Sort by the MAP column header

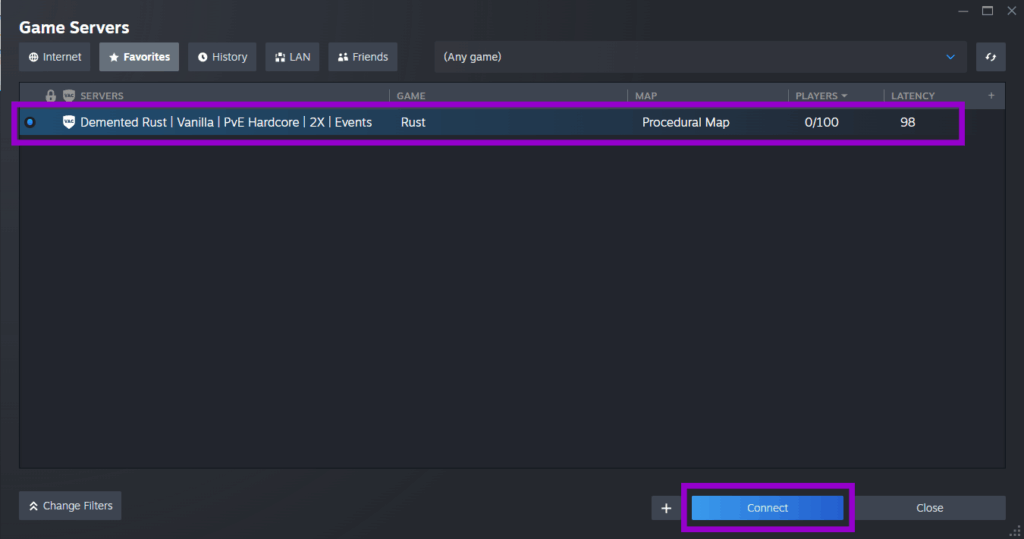point(646,95)
